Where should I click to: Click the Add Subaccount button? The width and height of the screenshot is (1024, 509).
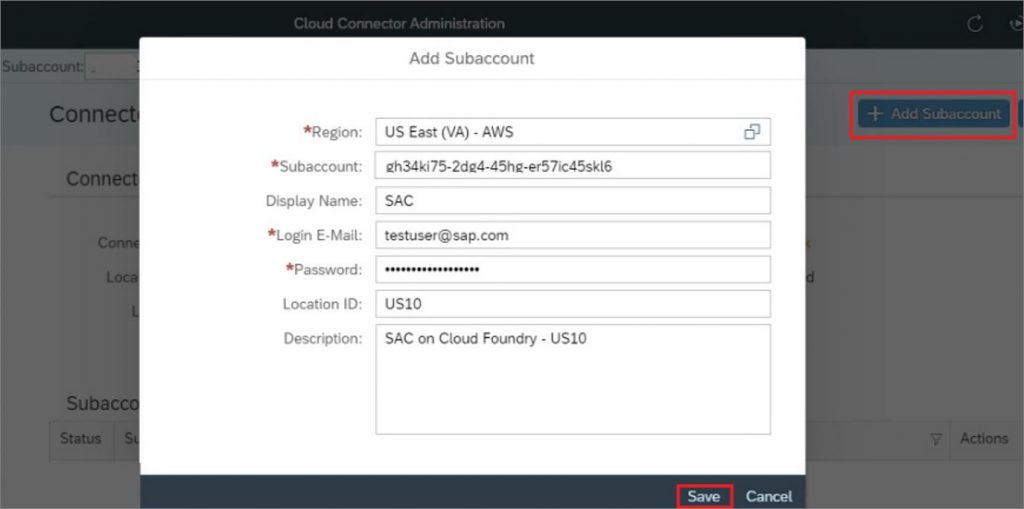[934, 114]
